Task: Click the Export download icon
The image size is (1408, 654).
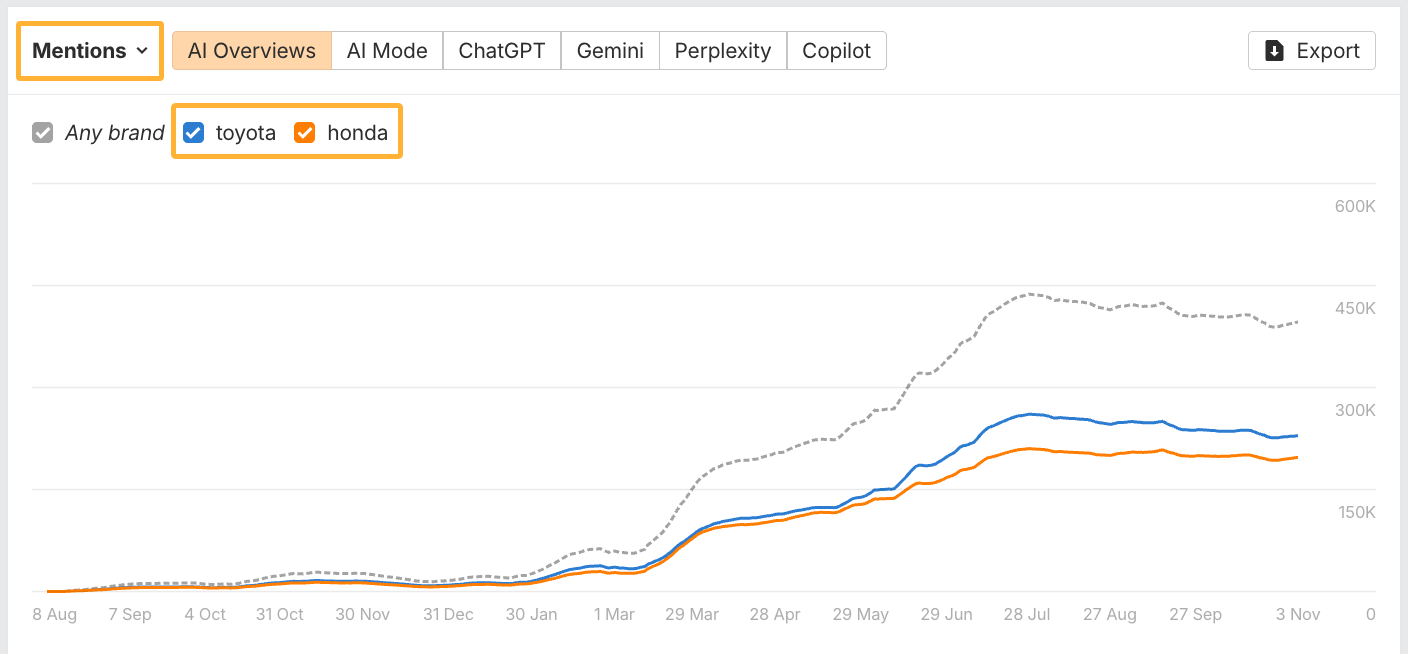Action: [1274, 50]
